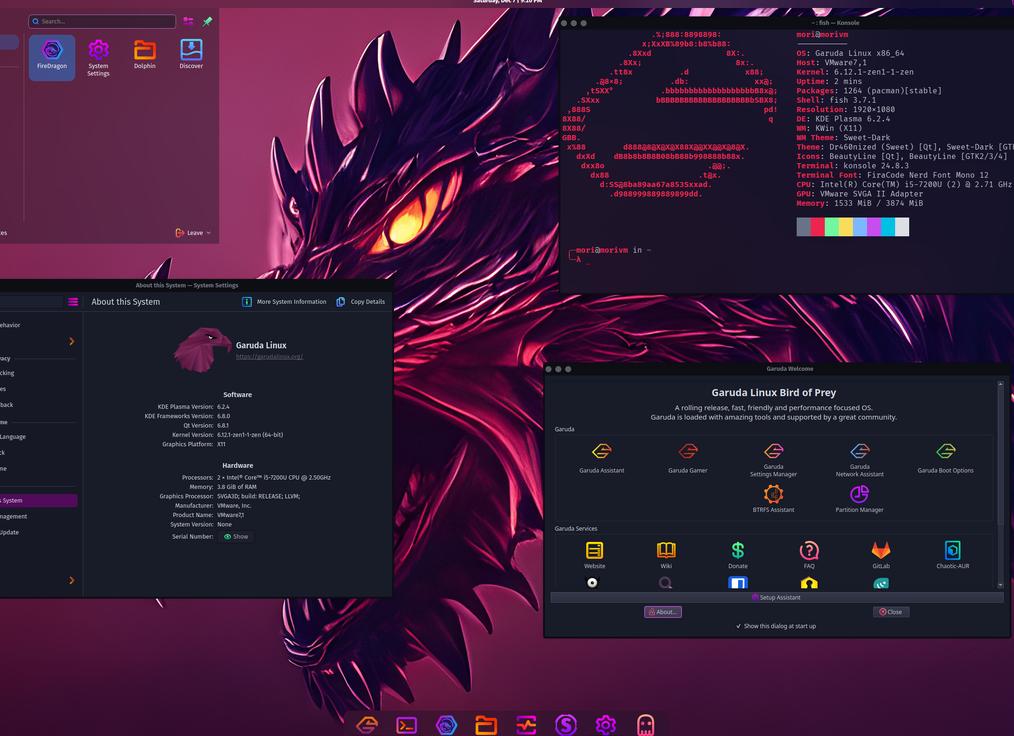Screen dimensions: 1014x736
Task: Select the highlighted System sidebar entry
Action: click(x=38, y=501)
